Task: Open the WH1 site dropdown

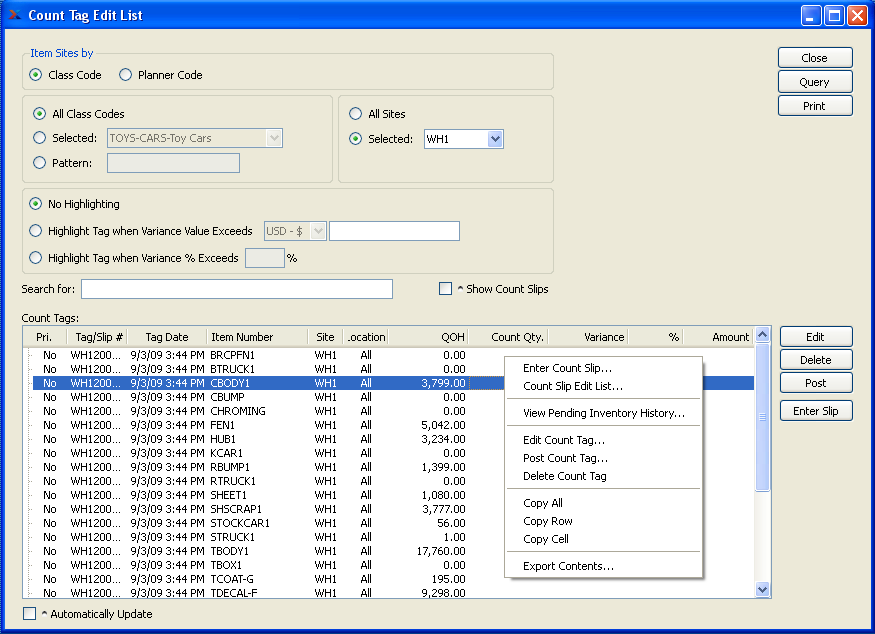Action: click(x=494, y=139)
